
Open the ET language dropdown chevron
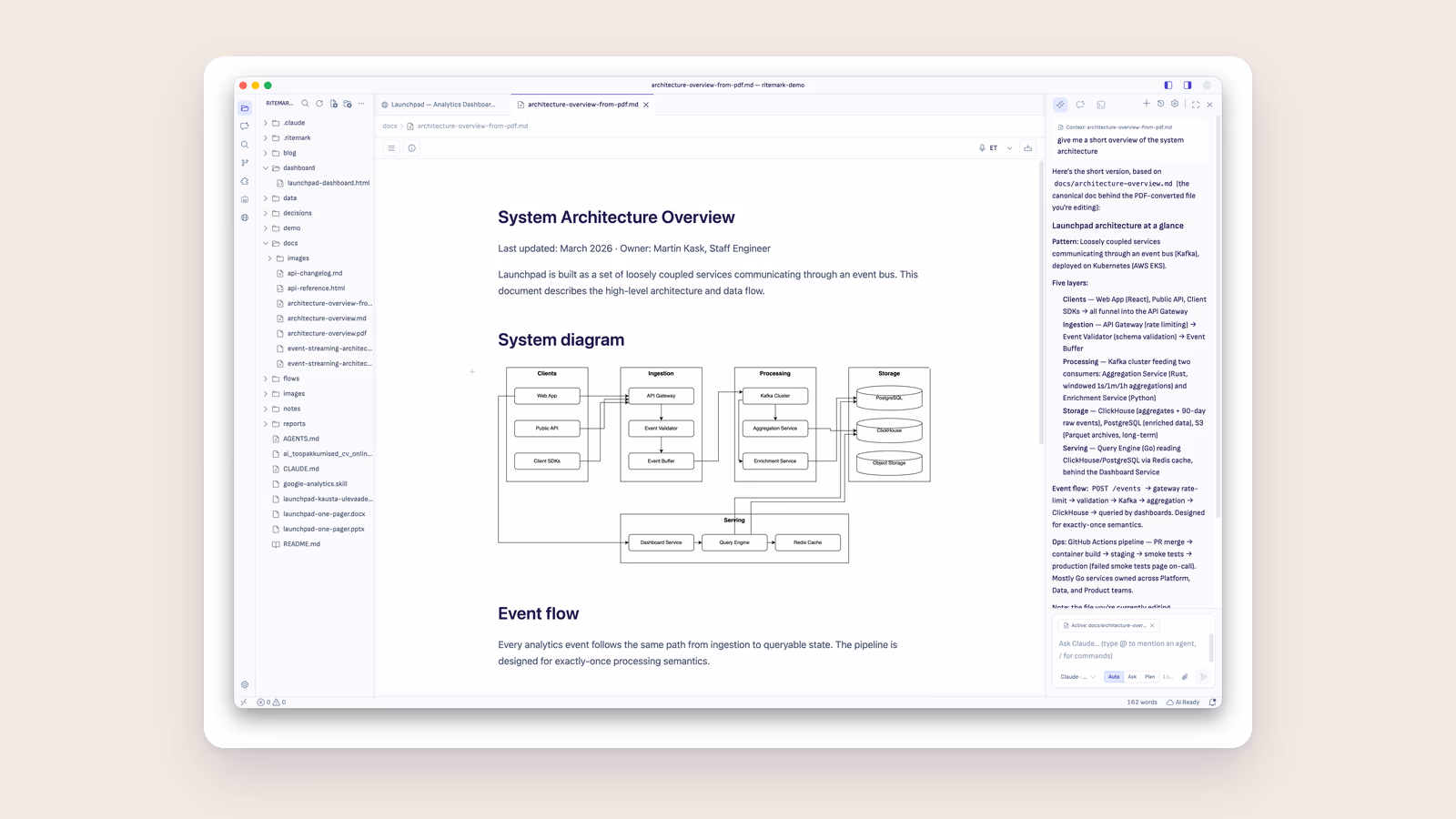pyautogui.click(x=1009, y=148)
